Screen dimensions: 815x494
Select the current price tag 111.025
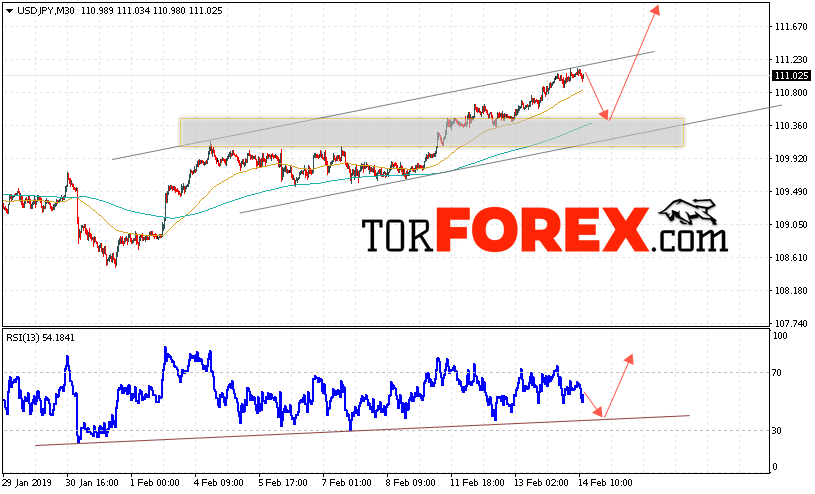click(x=792, y=75)
